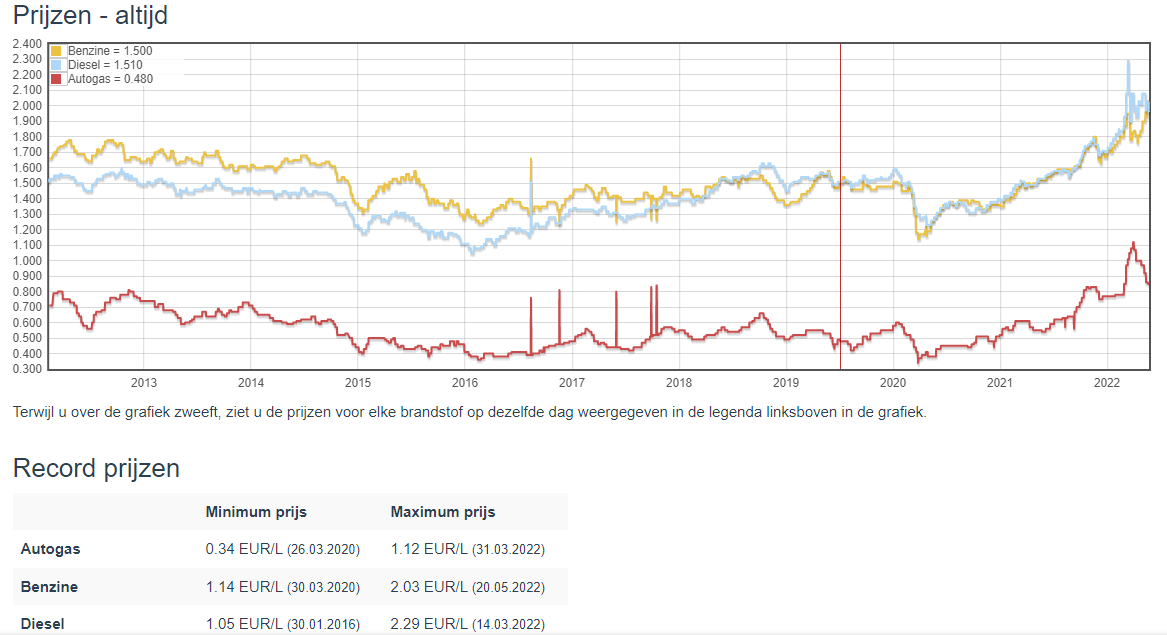1167x635 pixels.
Task: Select the Benzine row label in table
Action: 49,587
